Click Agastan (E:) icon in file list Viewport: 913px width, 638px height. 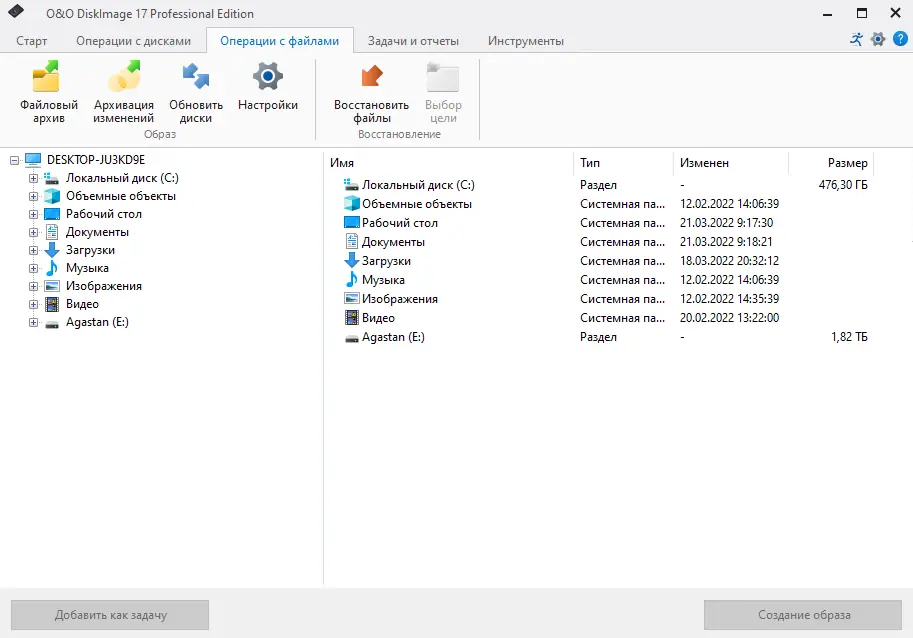pyautogui.click(x=351, y=338)
